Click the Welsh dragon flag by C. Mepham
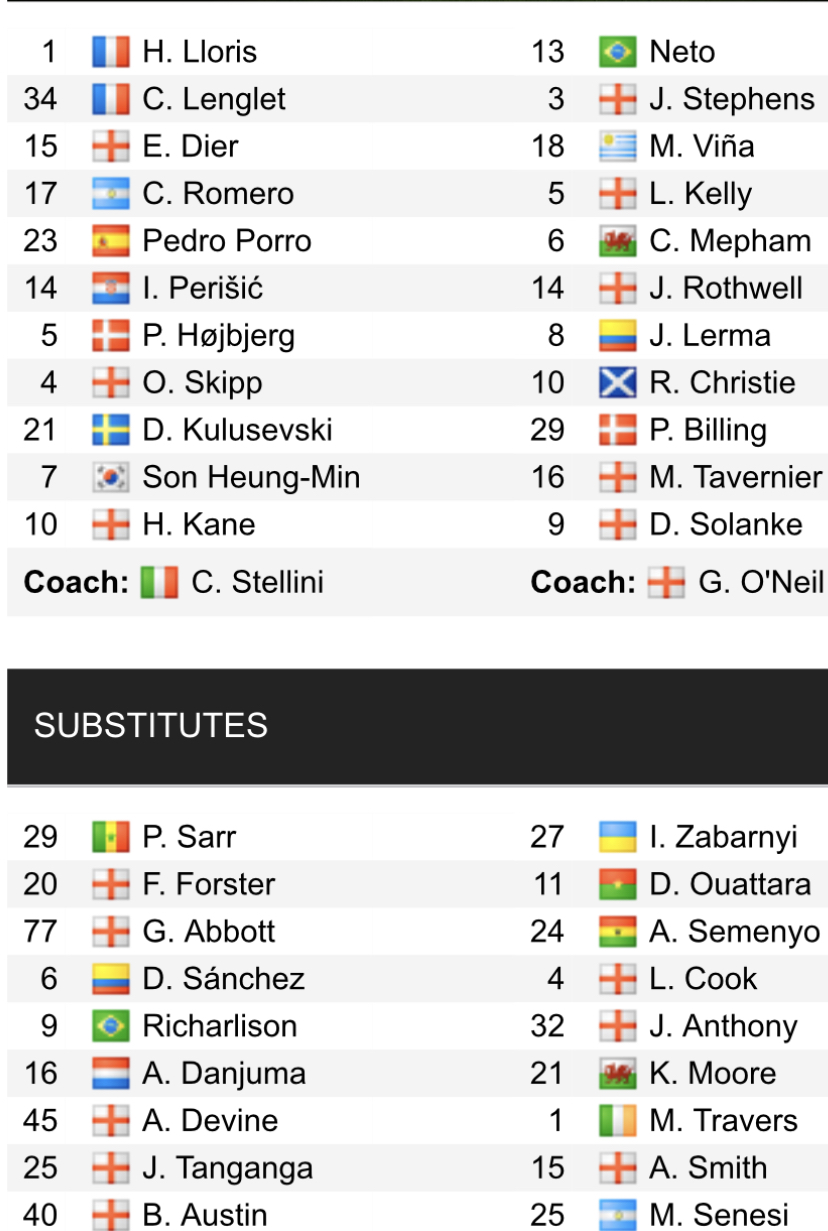The width and height of the screenshot is (828, 1231). pos(618,241)
